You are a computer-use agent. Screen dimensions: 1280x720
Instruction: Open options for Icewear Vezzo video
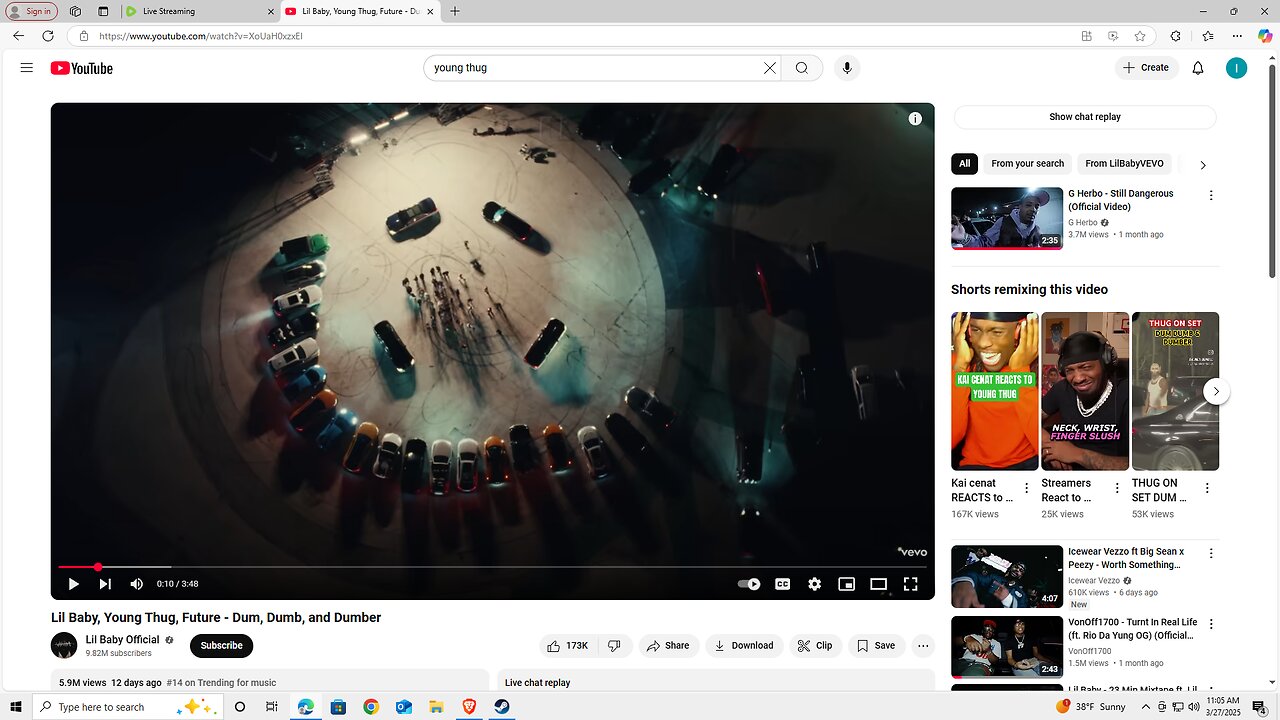[1211, 553]
